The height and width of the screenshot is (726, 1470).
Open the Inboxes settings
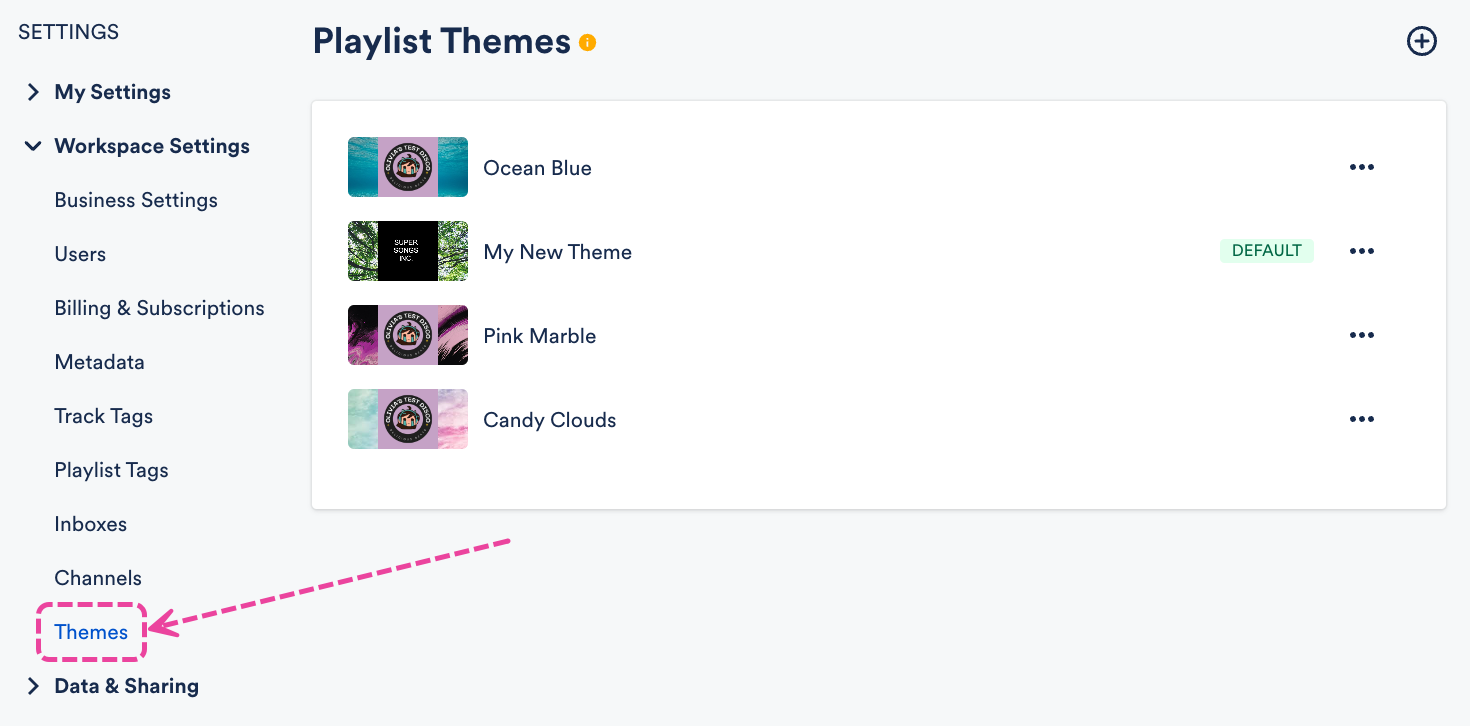pos(90,524)
